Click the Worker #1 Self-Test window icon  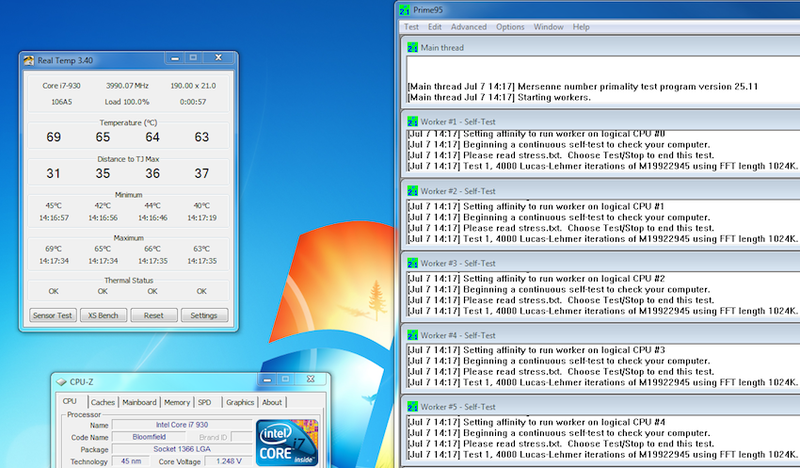pos(412,121)
